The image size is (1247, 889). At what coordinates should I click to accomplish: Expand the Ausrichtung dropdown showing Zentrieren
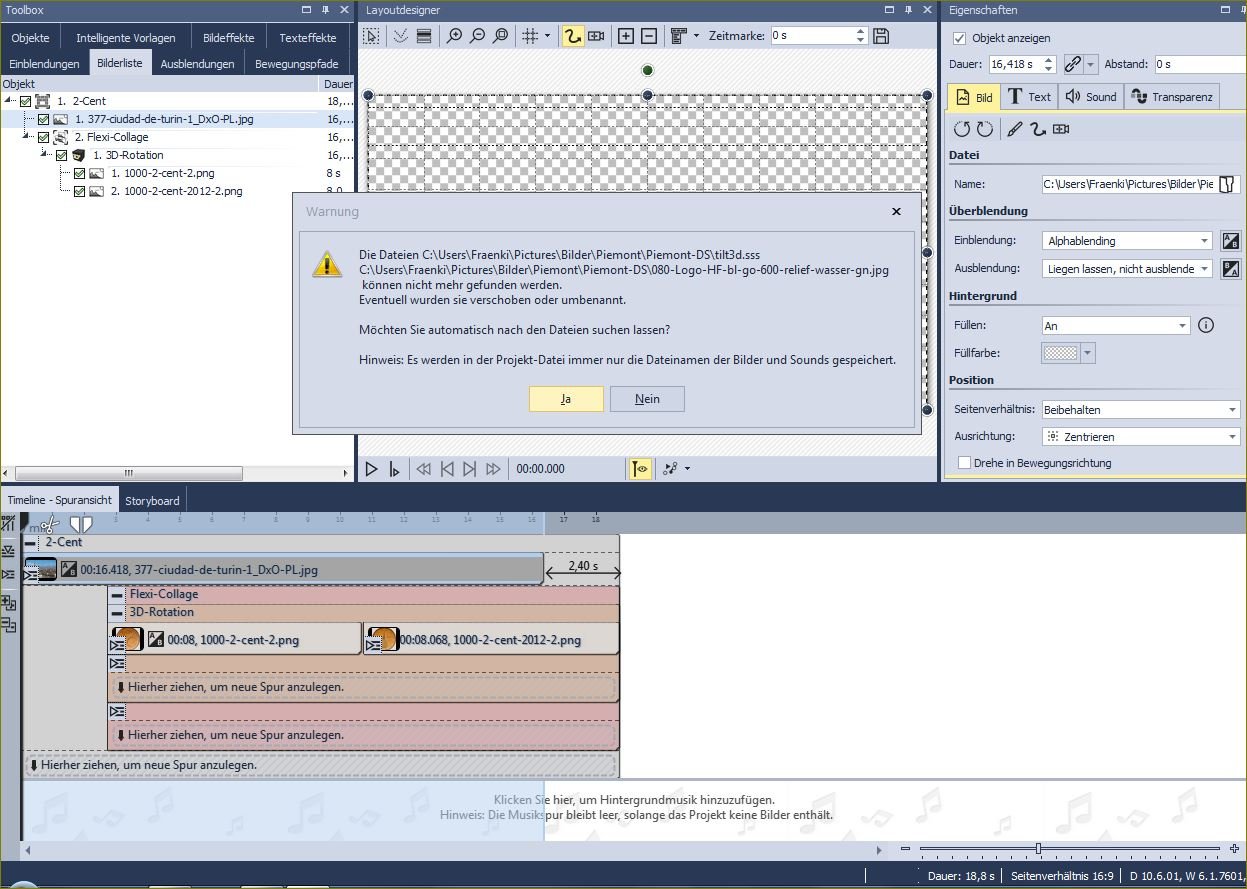point(1140,437)
